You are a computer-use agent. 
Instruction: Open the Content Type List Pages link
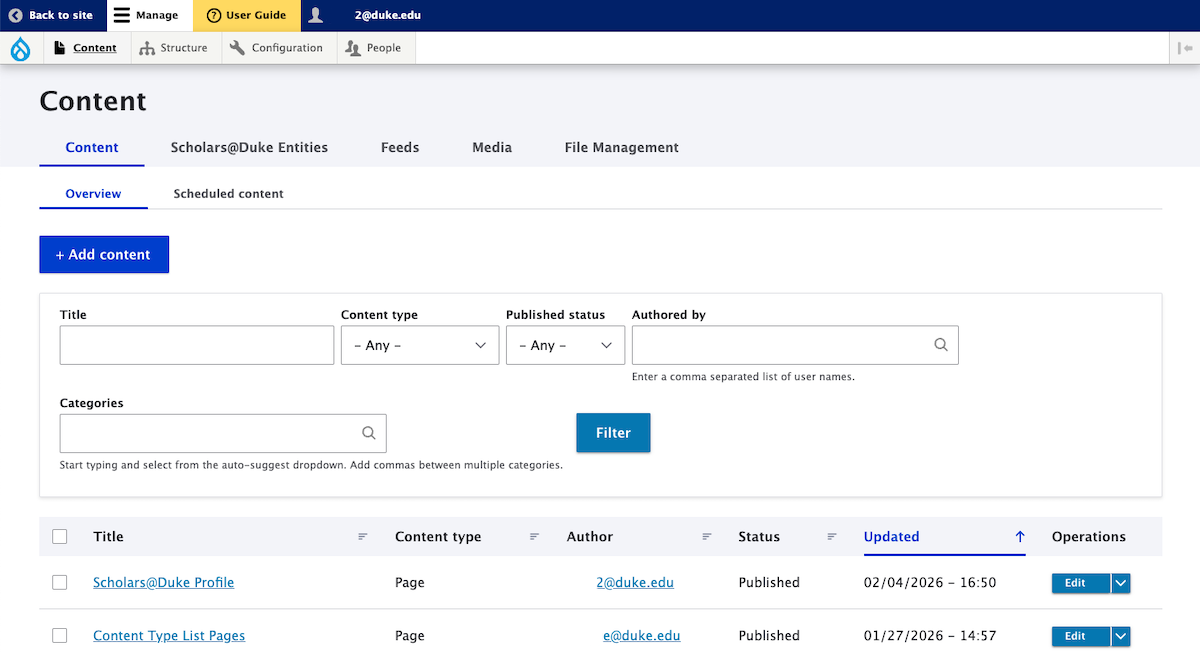168,635
